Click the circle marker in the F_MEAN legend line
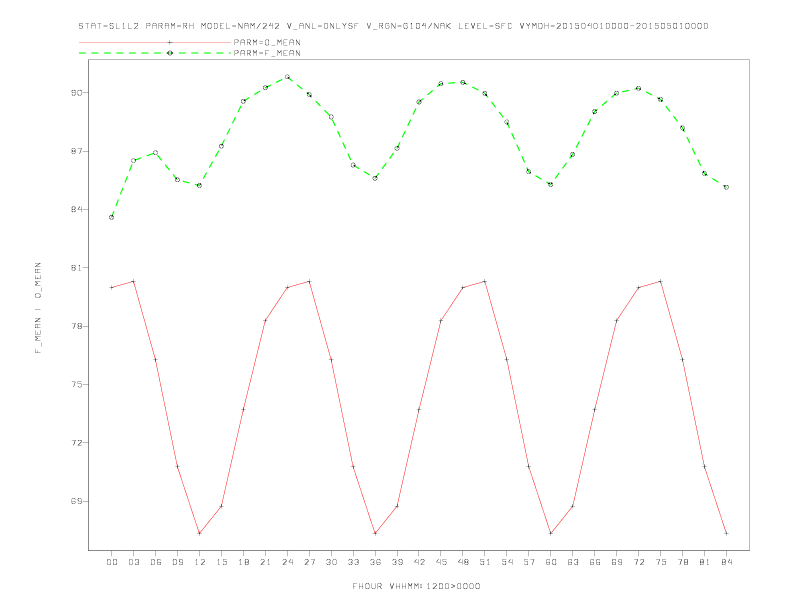The height and width of the screenshot is (612, 792). click(170, 53)
